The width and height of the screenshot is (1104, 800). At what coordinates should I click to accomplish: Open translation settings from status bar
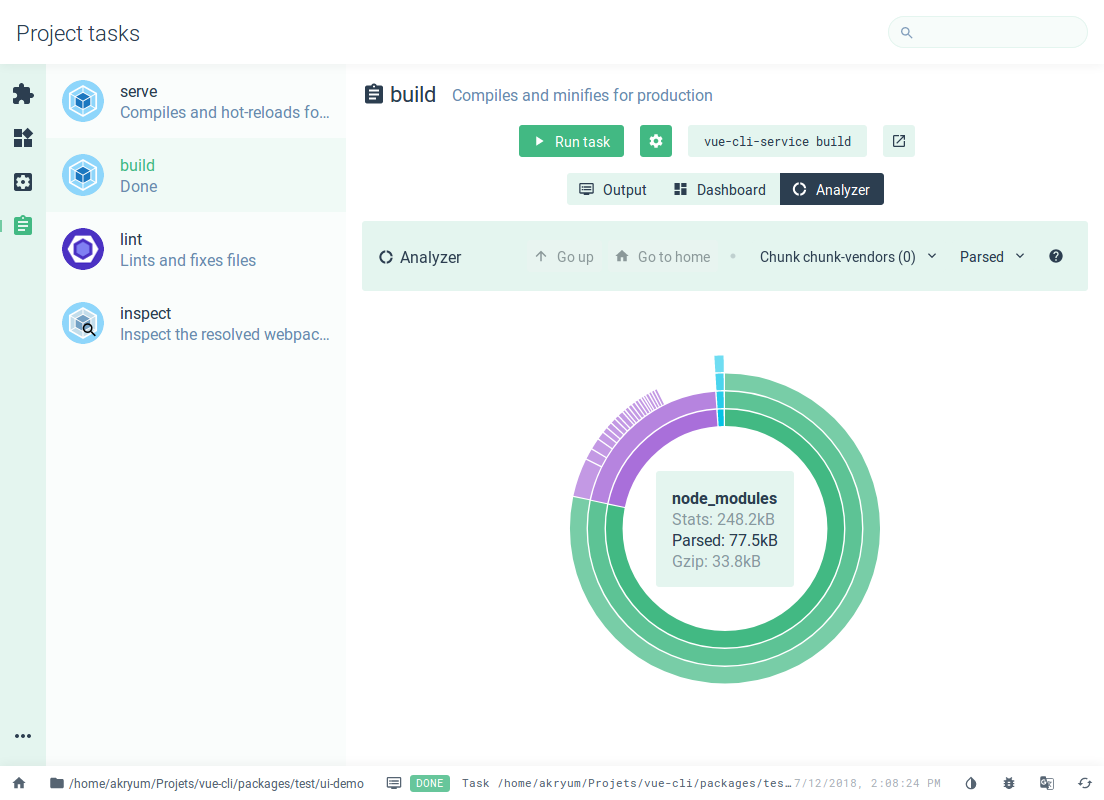(x=1046, y=783)
